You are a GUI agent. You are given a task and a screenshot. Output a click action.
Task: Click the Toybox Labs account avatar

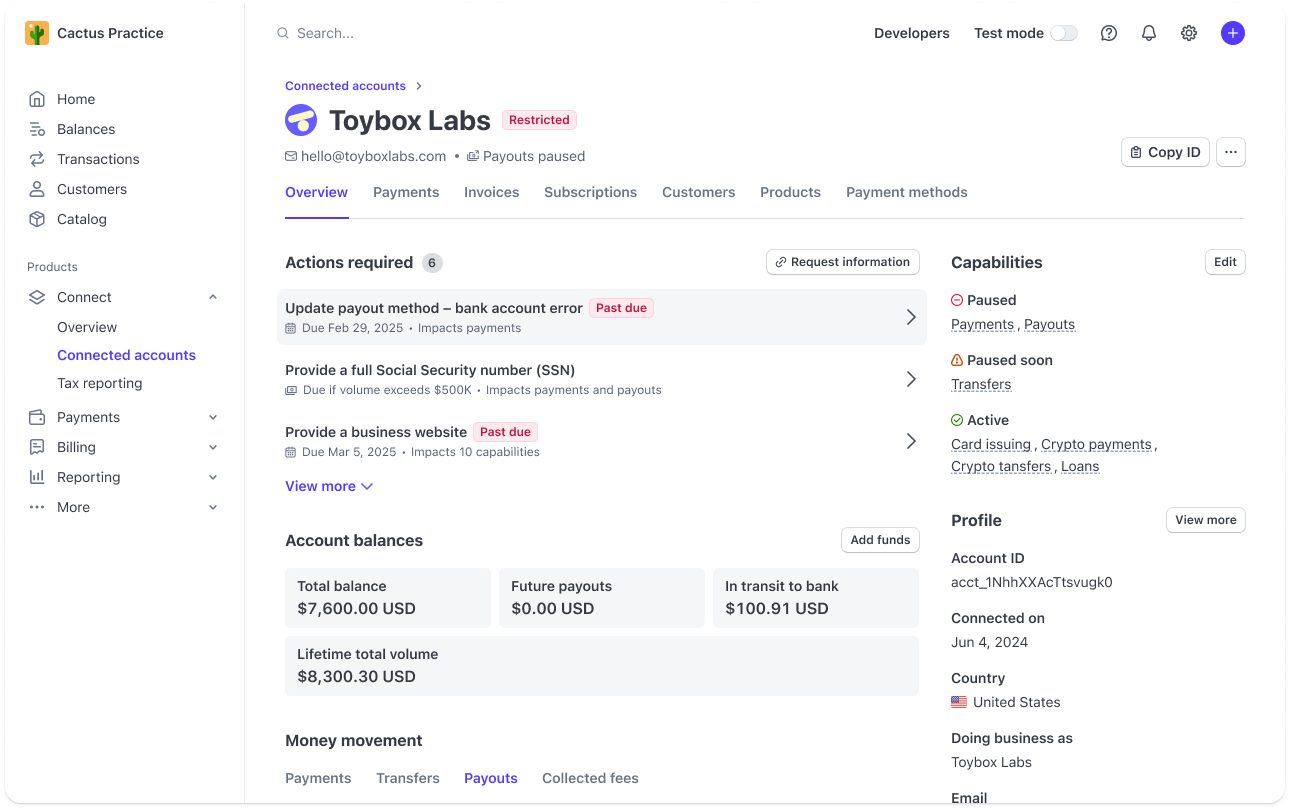pyautogui.click(x=301, y=120)
